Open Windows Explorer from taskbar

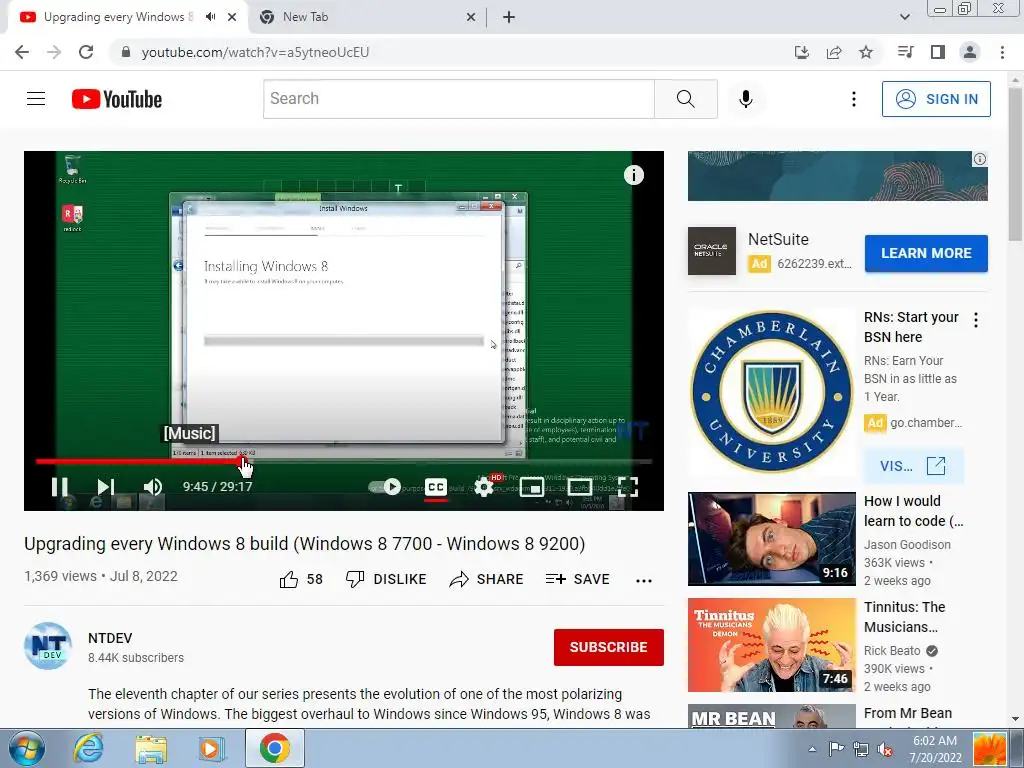151,748
